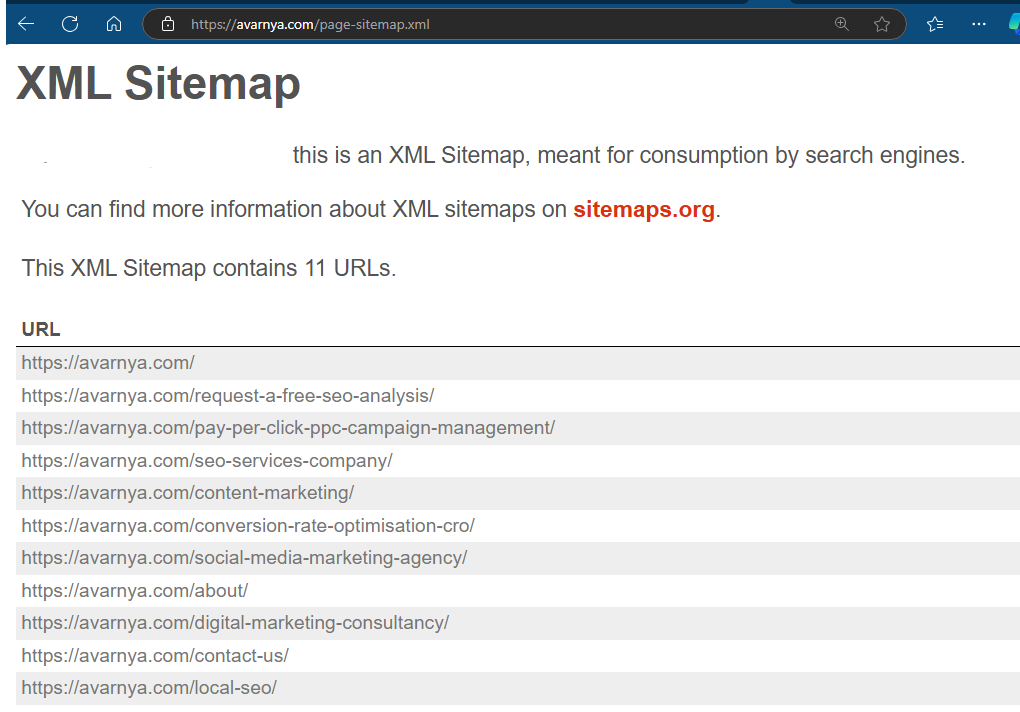Open the pay-per-click-ppc-campaign-management URL
The width and height of the screenshot is (1020, 712).
tap(288, 428)
